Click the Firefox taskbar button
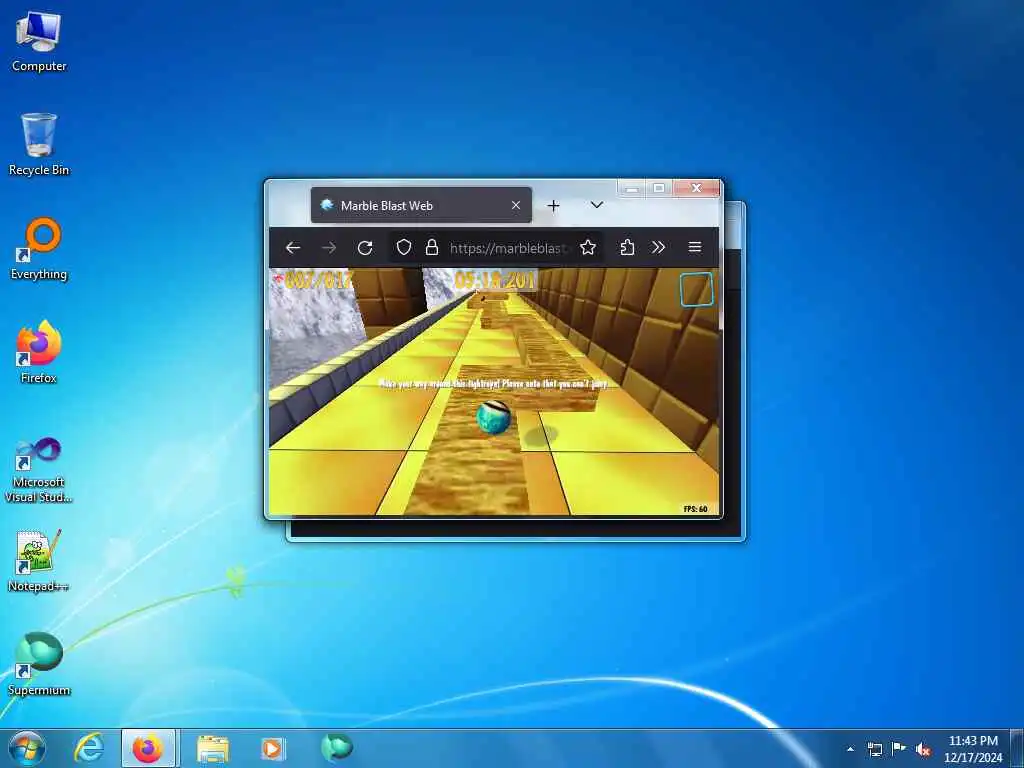1024x768 pixels. (148, 748)
